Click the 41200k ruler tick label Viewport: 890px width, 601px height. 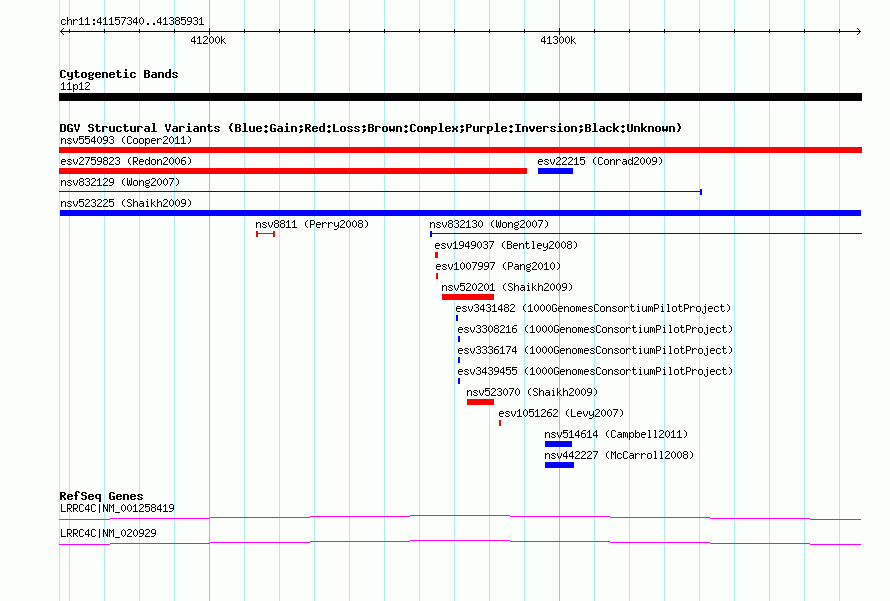(208, 40)
